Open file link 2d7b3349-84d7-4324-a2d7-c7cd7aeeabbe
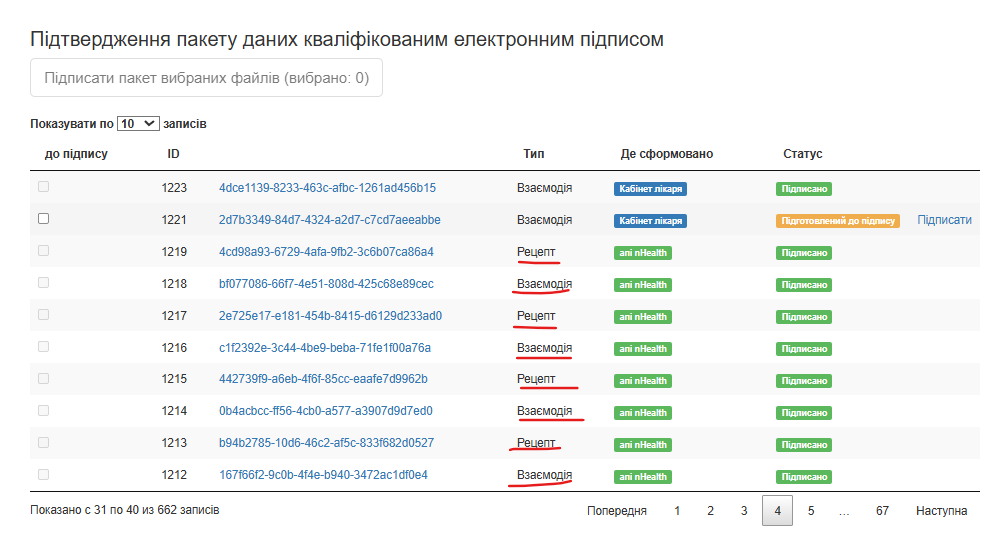 (x=329, y=220)
